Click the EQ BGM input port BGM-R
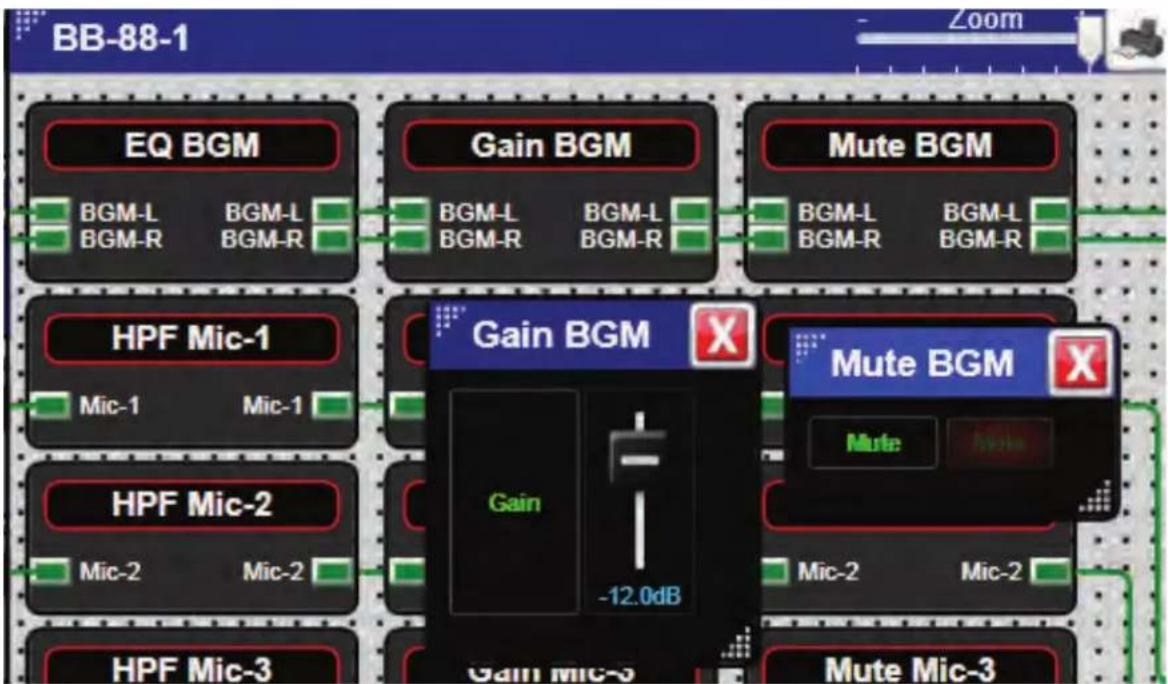 51,240
